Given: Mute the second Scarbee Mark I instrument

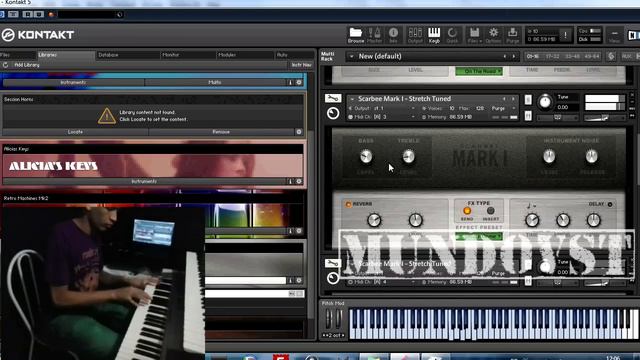Looking at the screenshot, I should pyautogui.click(x=528, y=281).
